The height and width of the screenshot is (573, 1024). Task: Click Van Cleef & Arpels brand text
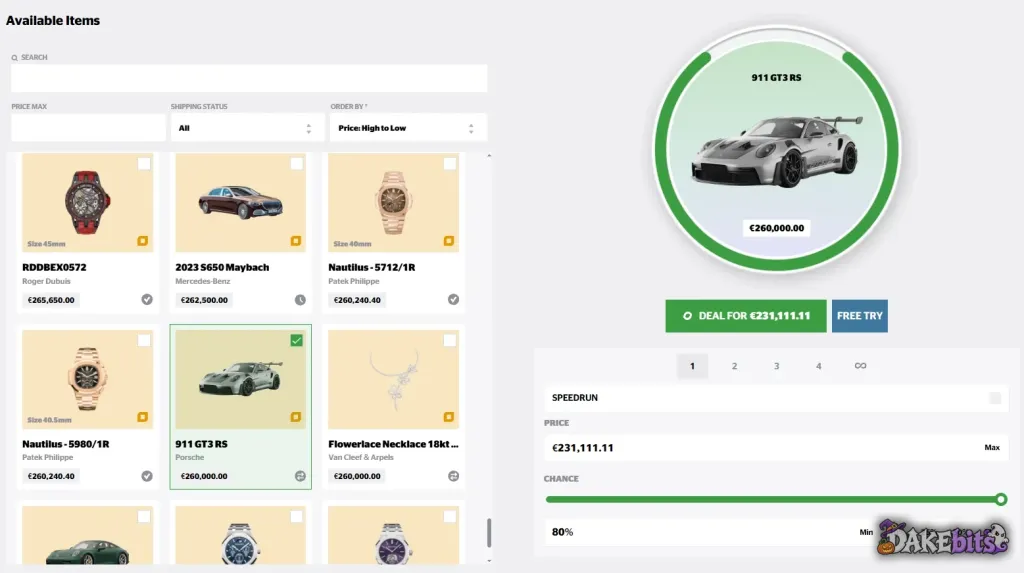360,457
